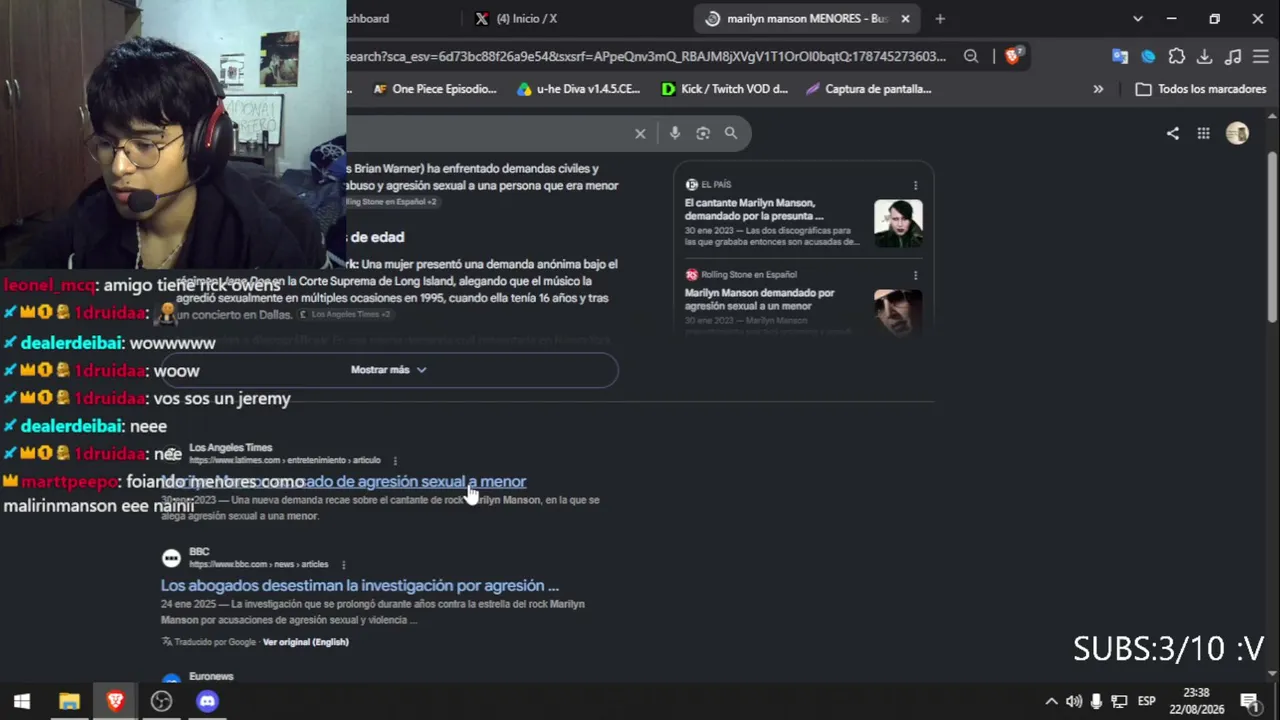Open Google Lens image search
Image resolution: width=1280 pixels, height=720 pixels.
(x=703, y=133)
